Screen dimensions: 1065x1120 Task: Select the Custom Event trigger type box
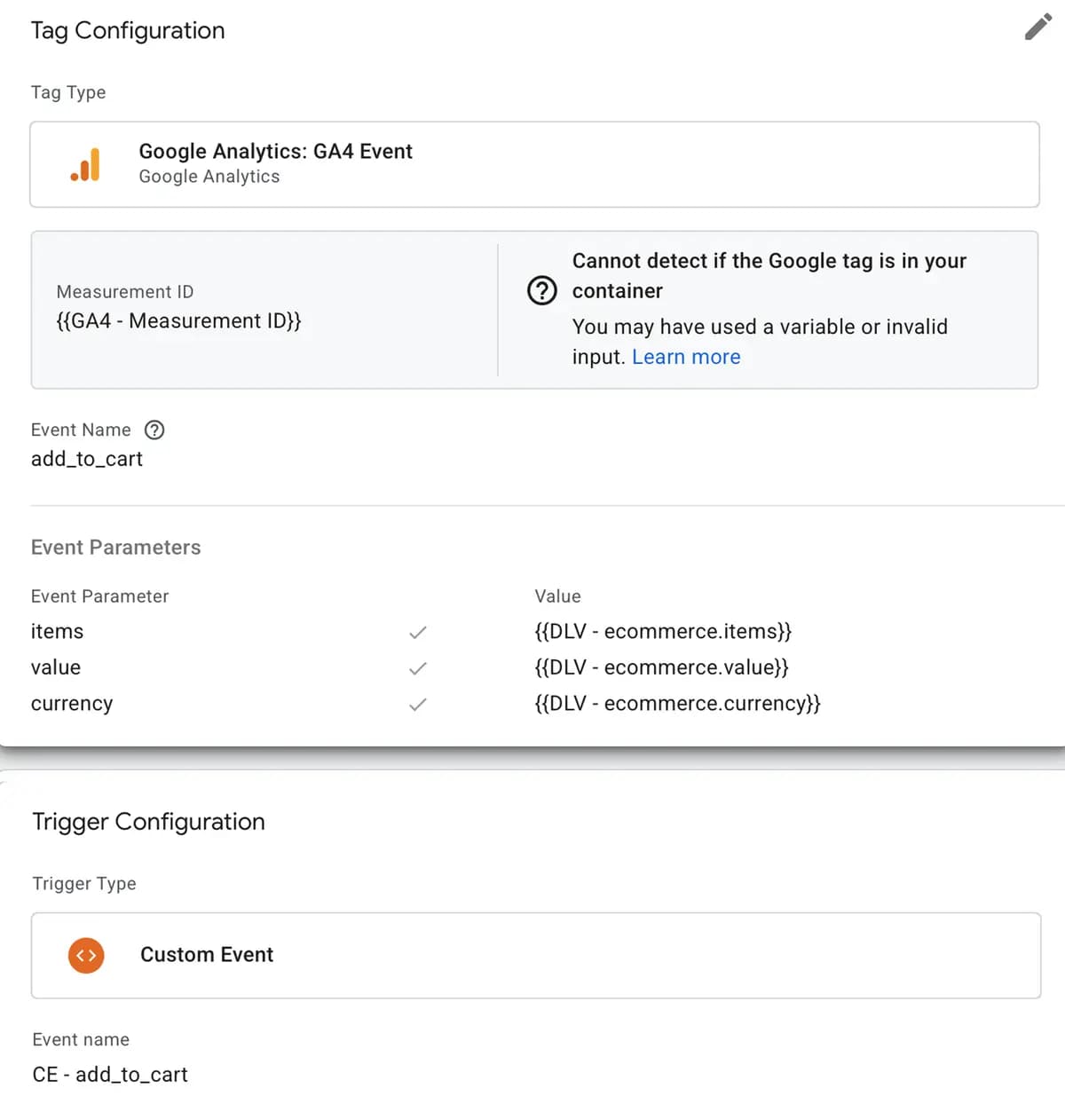coord(535,956)
